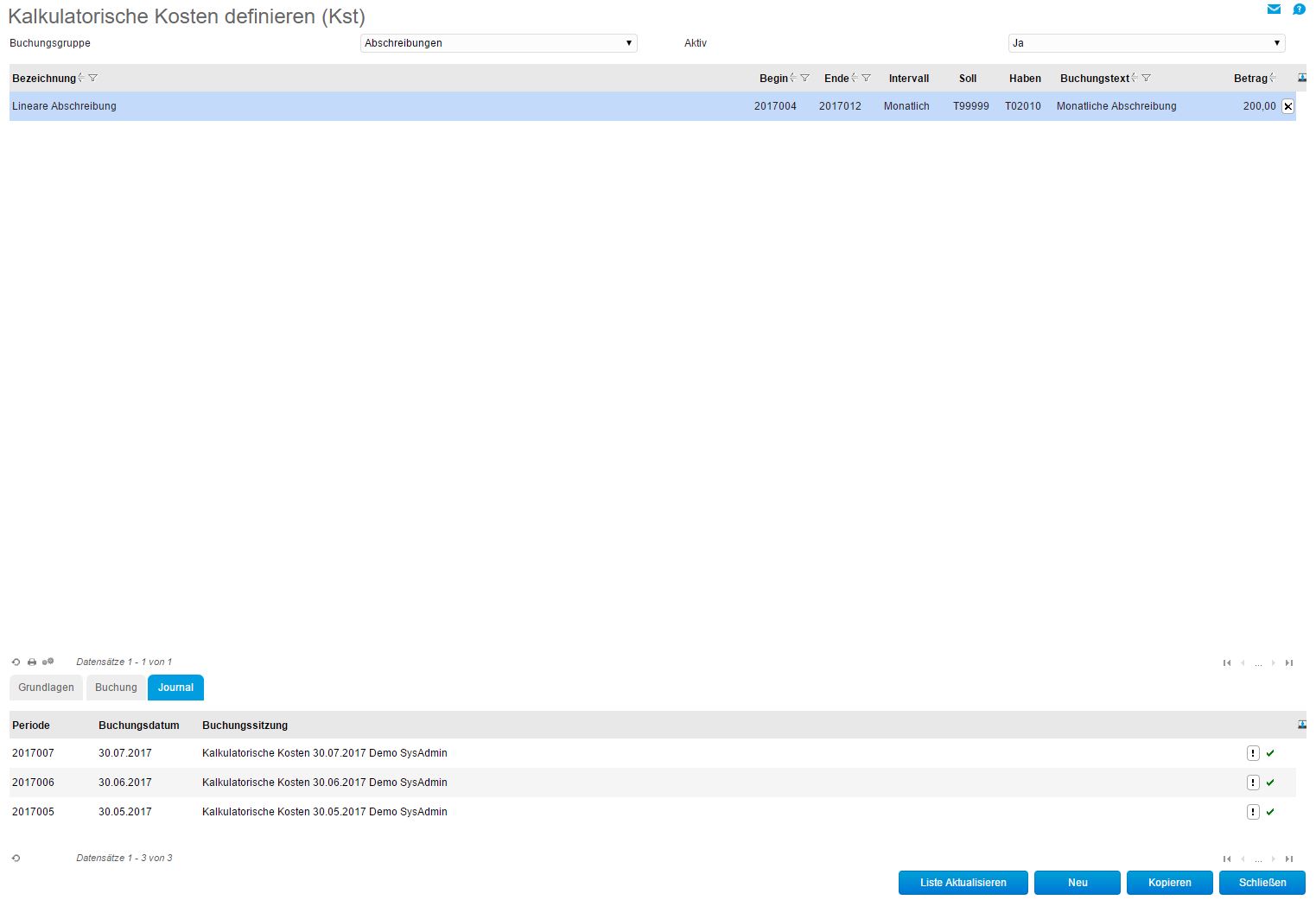Image resolution: width=1316 pixels, height=900 pixels.
Task: Click exclamation icon for period 2017007
Action: (x=1253, y=753)
